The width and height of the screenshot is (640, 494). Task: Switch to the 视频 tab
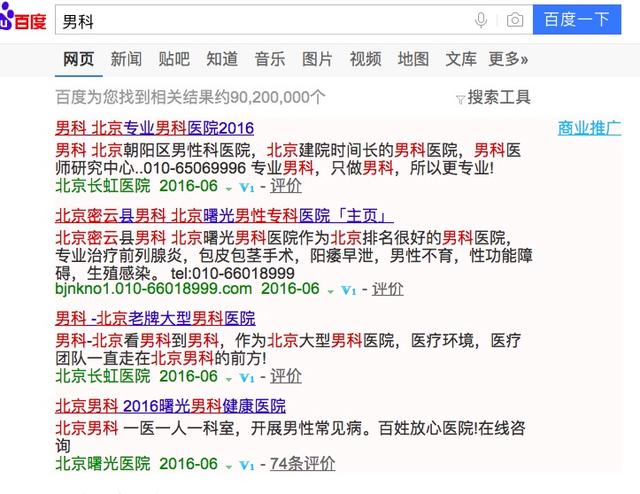[365, 59]
